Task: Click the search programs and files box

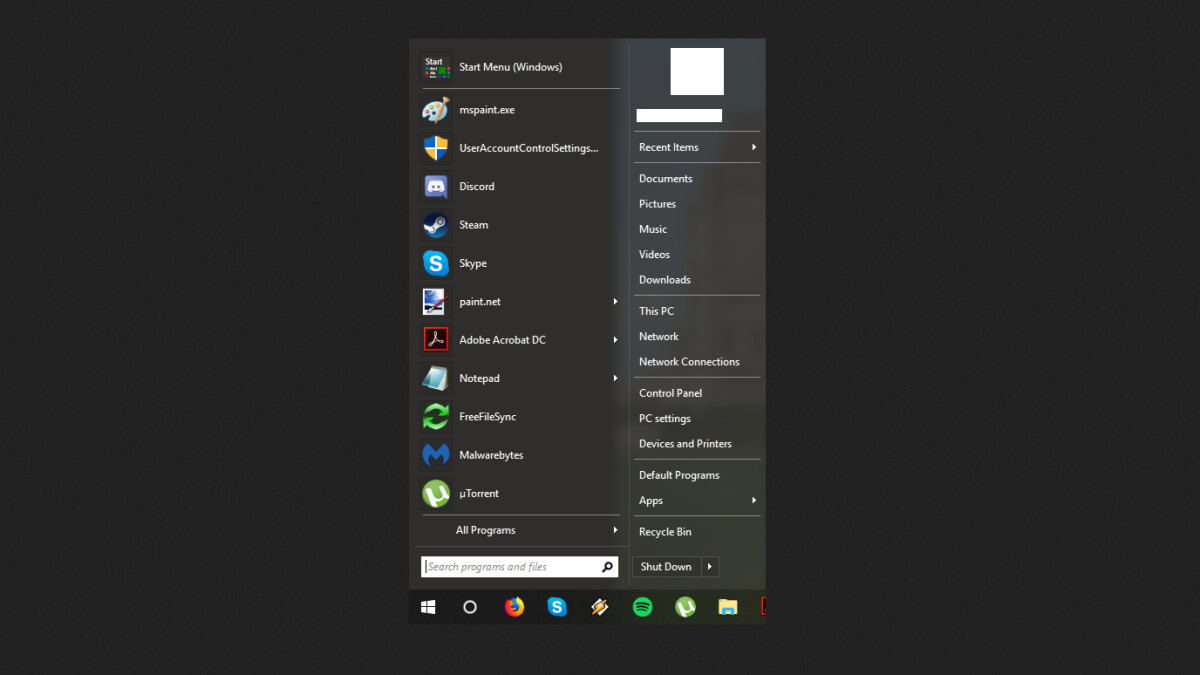Action: (520, 567)
